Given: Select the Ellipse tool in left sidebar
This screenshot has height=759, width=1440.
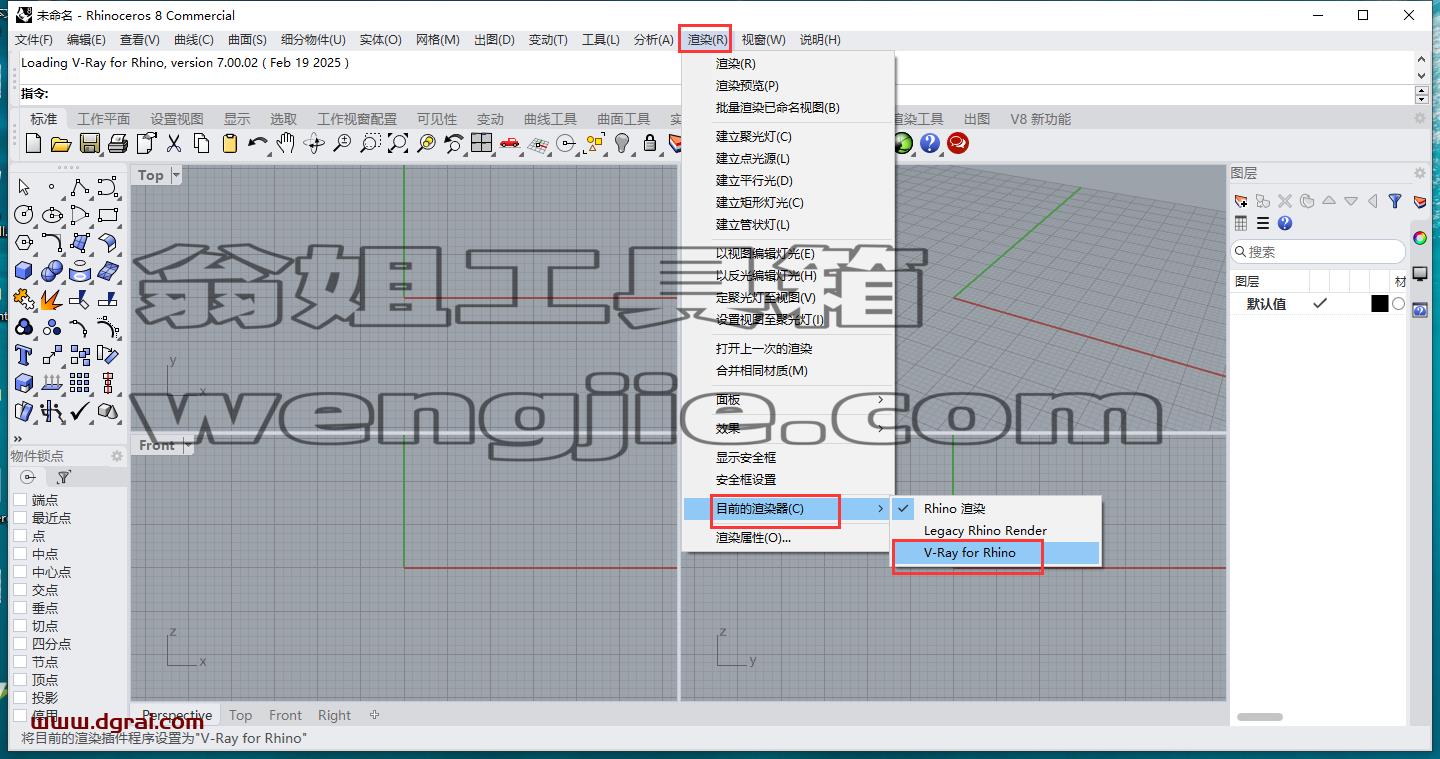Looking at the screenshot, I should tap(52, 214).
